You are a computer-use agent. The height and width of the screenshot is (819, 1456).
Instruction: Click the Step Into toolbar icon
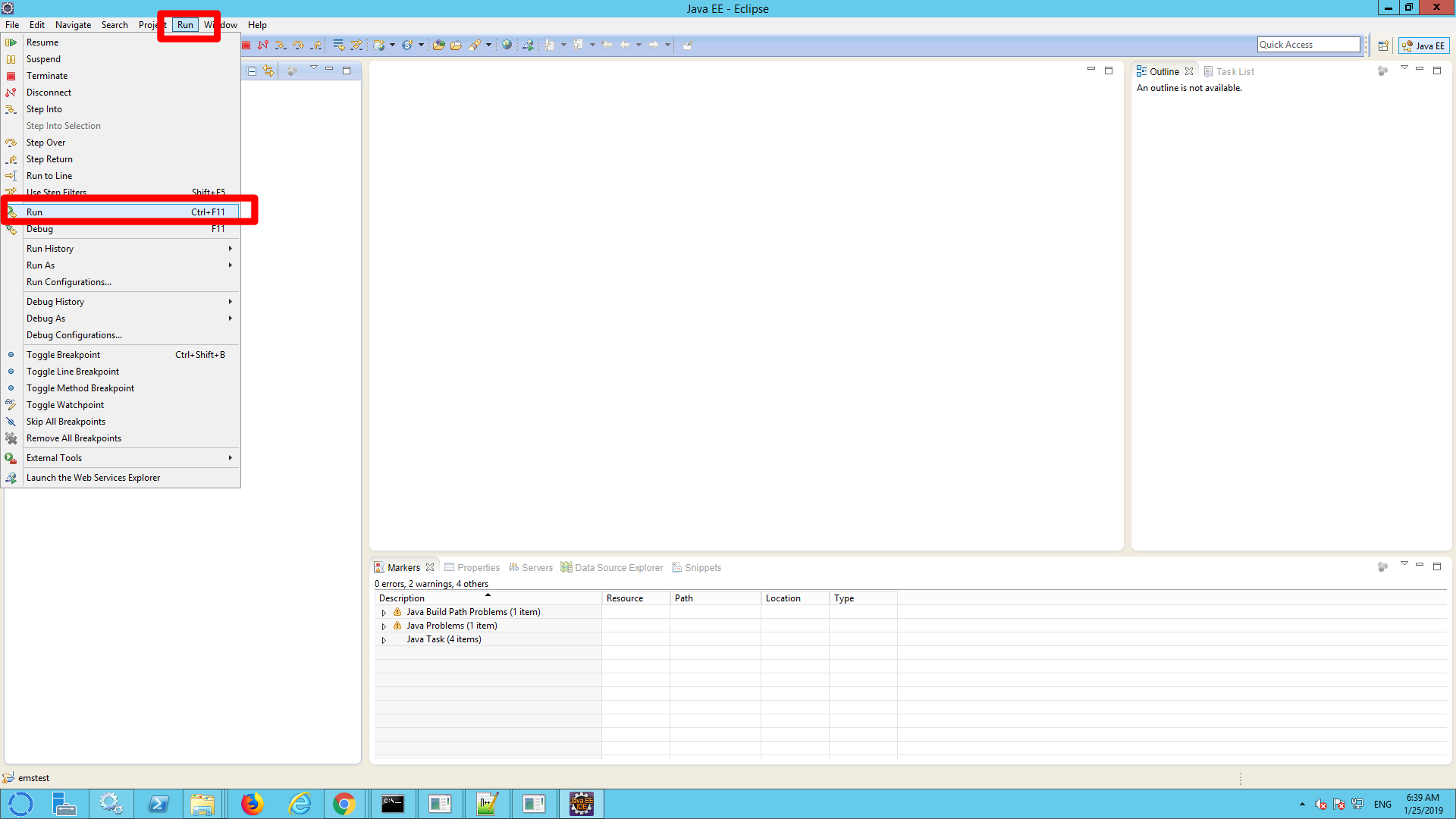tap(281, 45)
